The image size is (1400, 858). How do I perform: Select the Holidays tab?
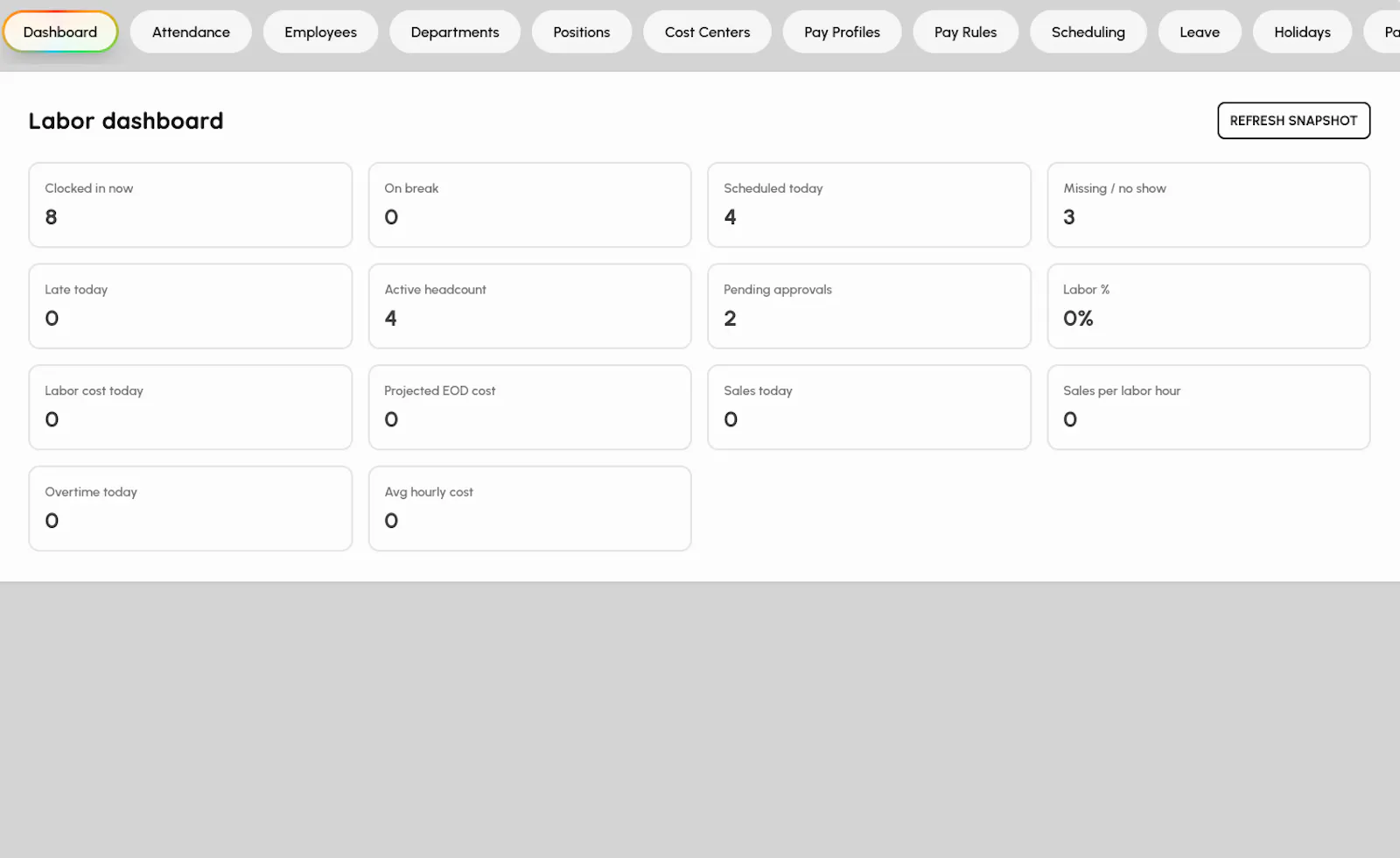(1302, 32)
